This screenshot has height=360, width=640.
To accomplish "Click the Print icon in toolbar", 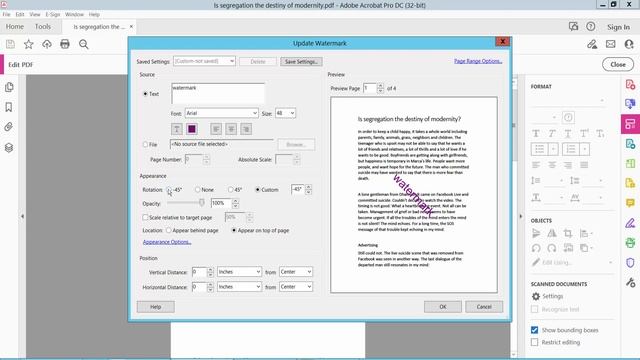I will (x=65, y=44).
